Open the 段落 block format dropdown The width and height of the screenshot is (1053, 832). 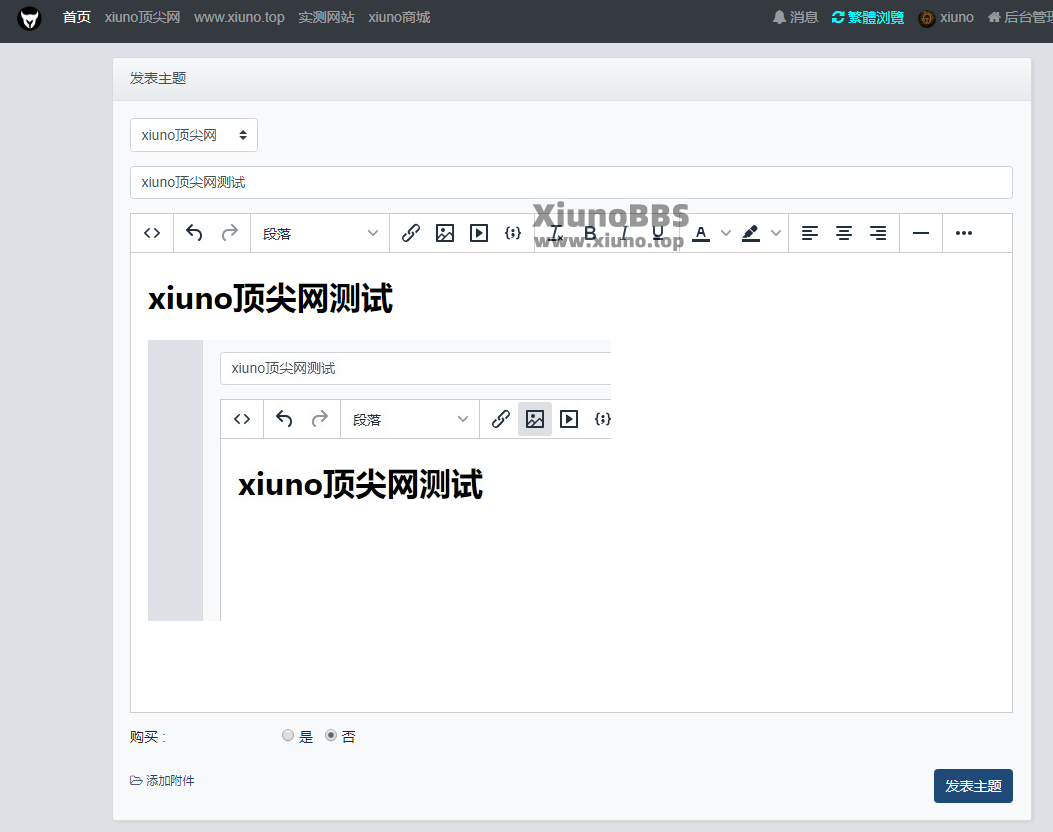coord(320,233)
